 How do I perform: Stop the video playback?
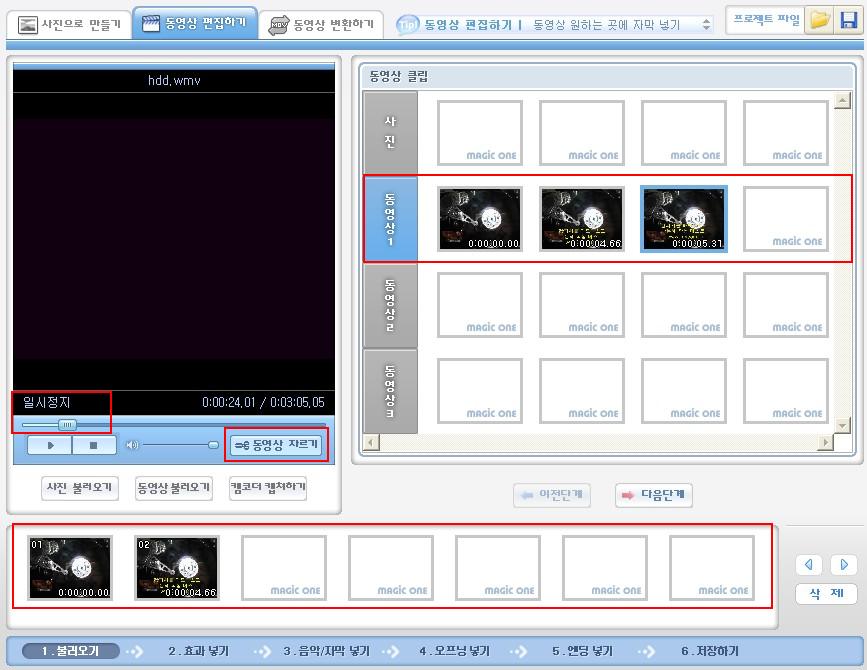(x=94, y=445)
